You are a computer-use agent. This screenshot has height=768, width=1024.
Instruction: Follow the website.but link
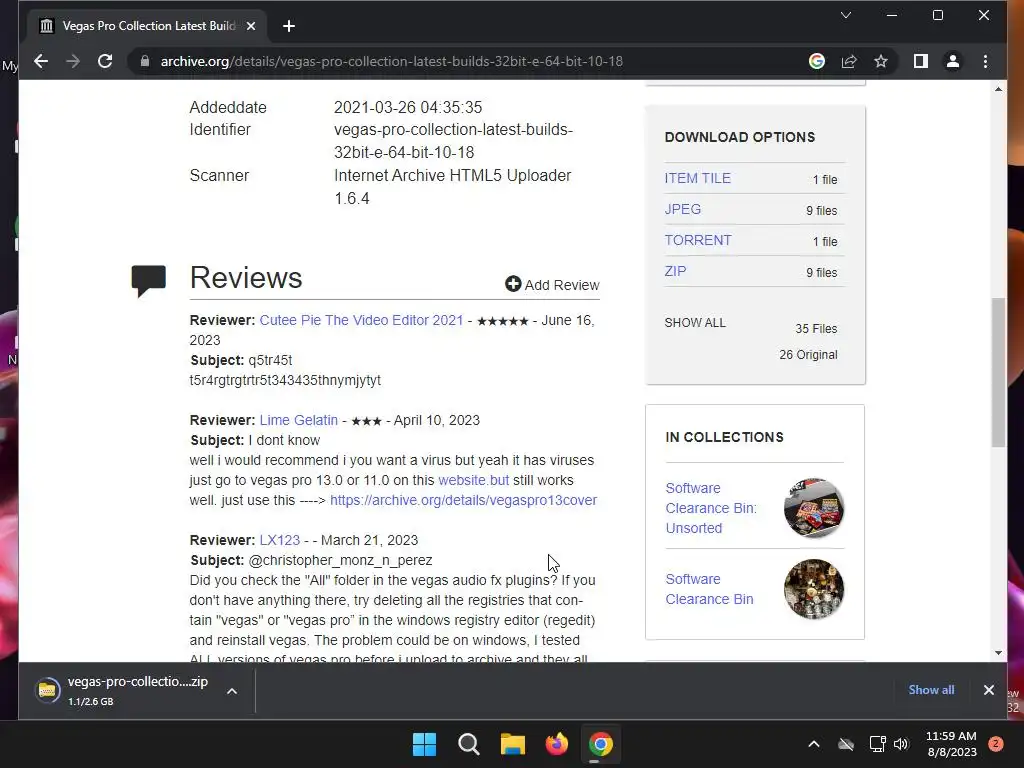(473, 480)
